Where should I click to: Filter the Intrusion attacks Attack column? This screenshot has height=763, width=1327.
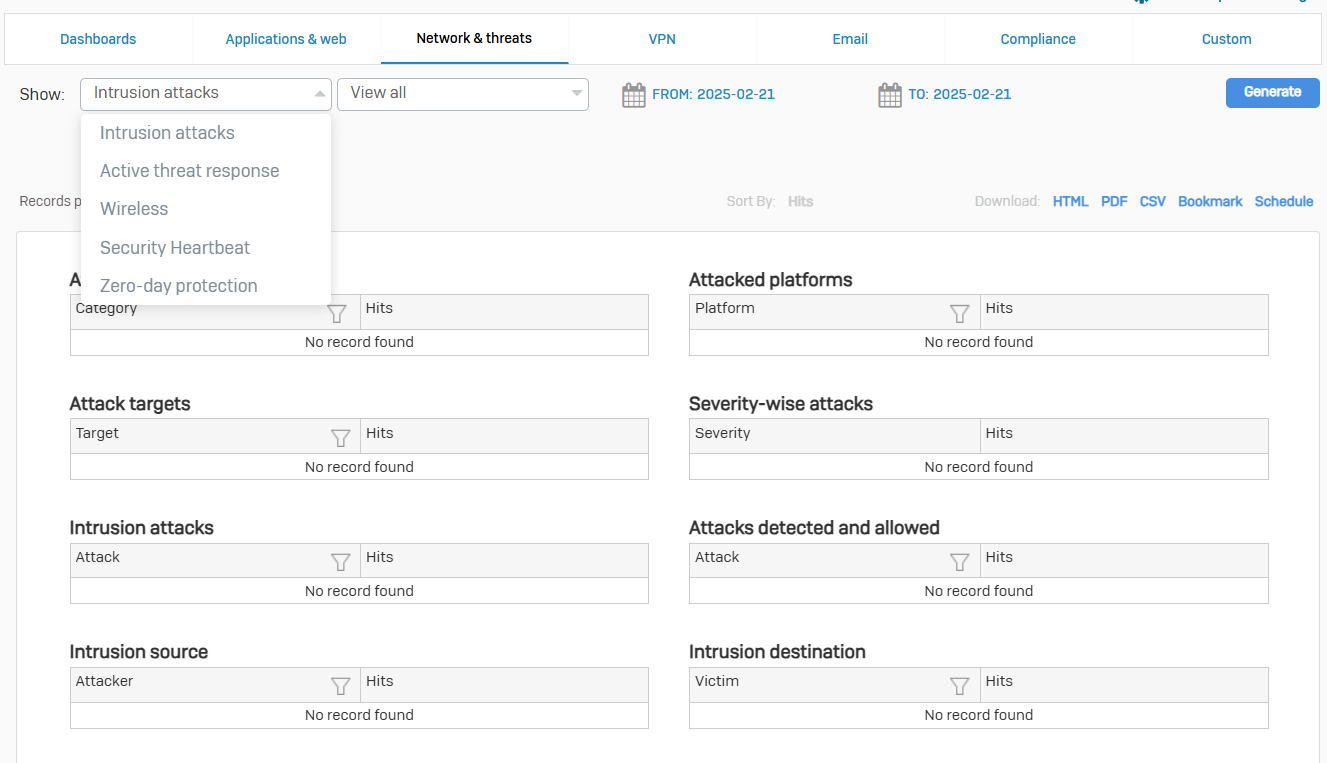pos(340,562)
